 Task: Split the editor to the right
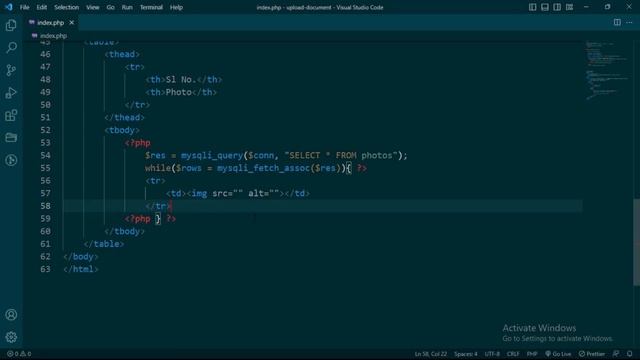(x=617, y=22)
